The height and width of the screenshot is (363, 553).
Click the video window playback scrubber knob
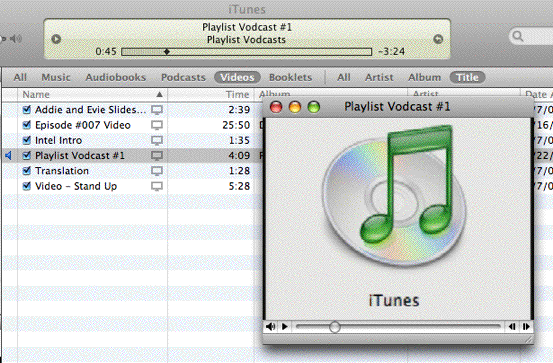(x=335, y=327)
